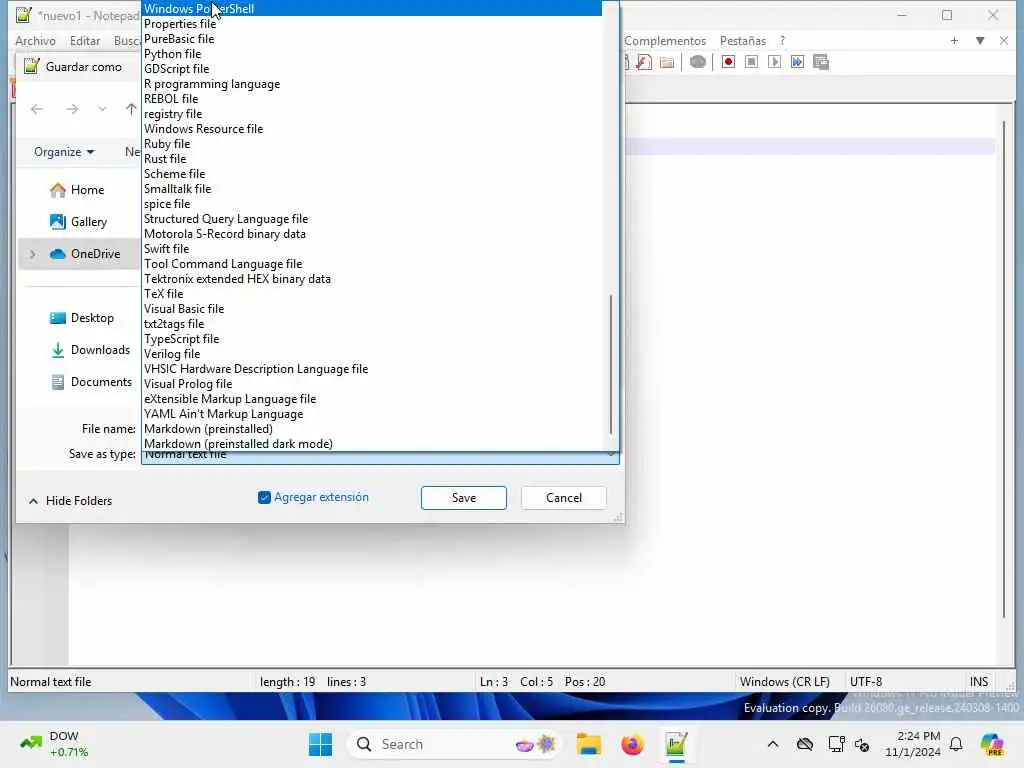The width and height of the screenshot is (1024, 768).
Task: Click the taskbar Search box
Action: (455, 744)
